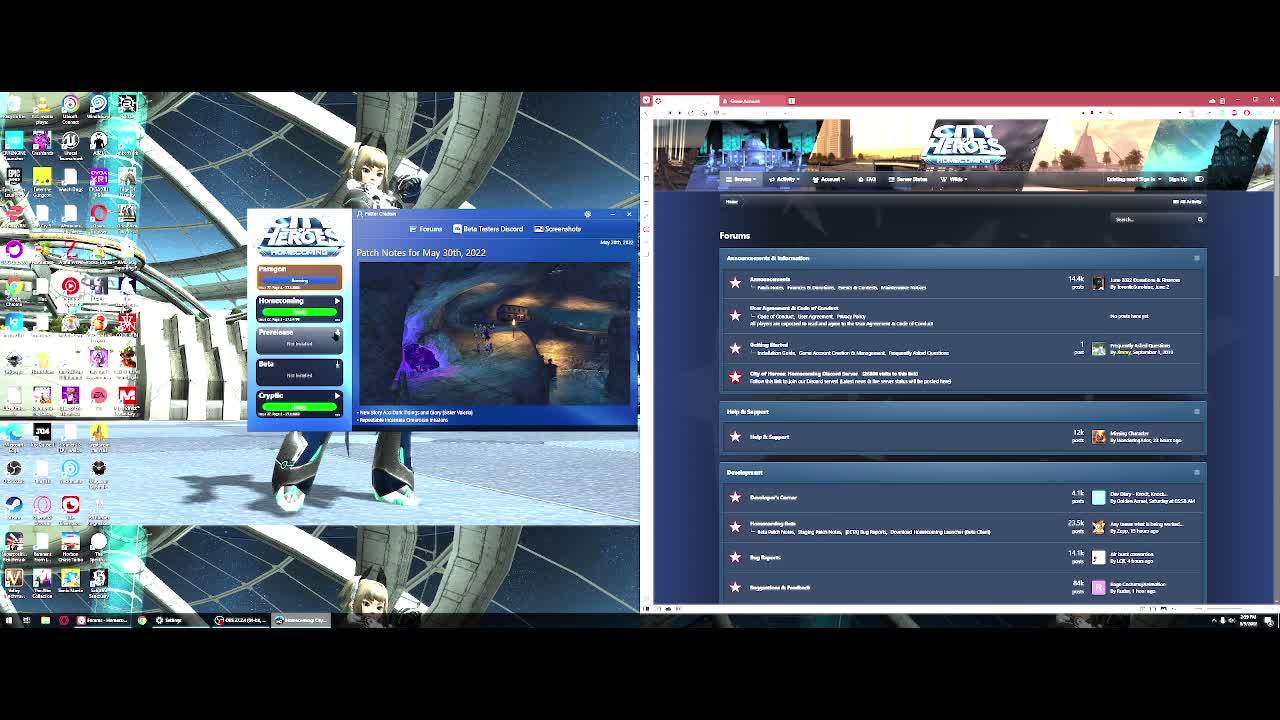This screenshot has width=1280, height=720.
Task: Click the Homecoming green Ready bar
Action: [x=299, y=312]
